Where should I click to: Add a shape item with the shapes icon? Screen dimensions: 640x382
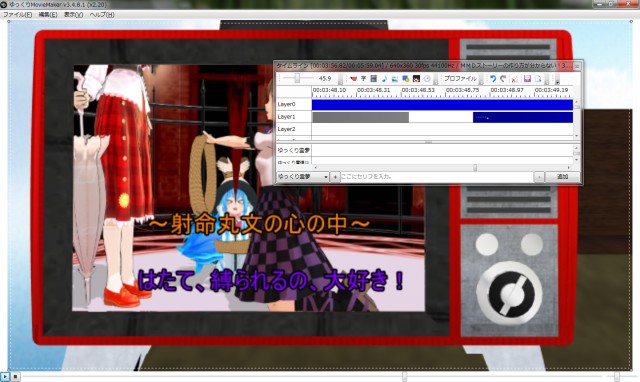point(405,78)
